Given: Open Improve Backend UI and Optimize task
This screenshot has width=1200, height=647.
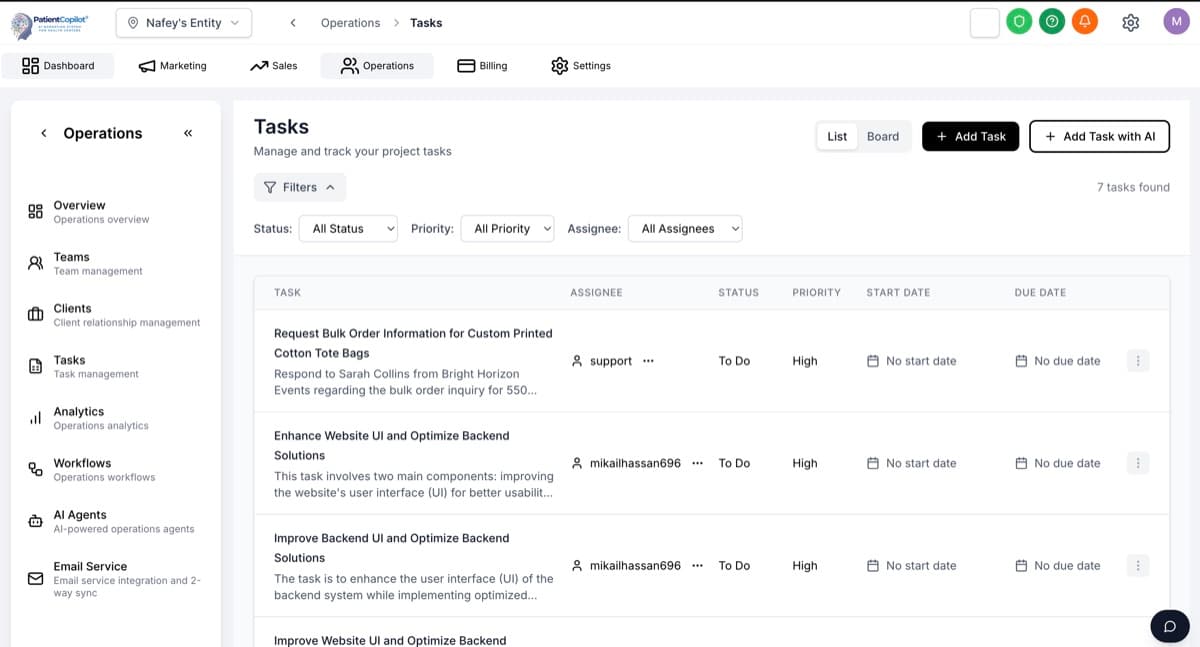Looking at the screenshot, I should point(392,548).
